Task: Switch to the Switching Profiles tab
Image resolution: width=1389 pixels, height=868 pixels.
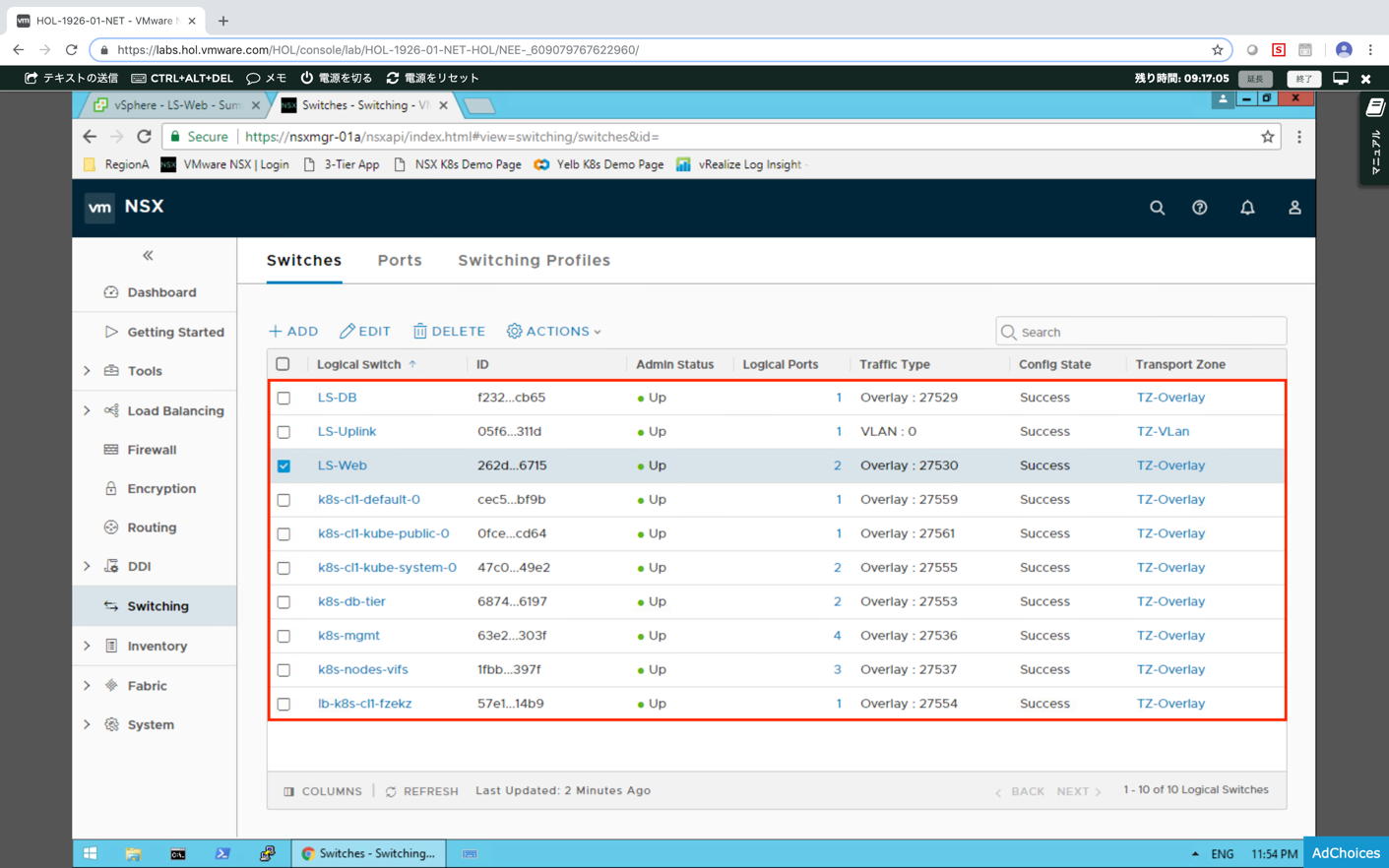Action: [x=534, y=261]
